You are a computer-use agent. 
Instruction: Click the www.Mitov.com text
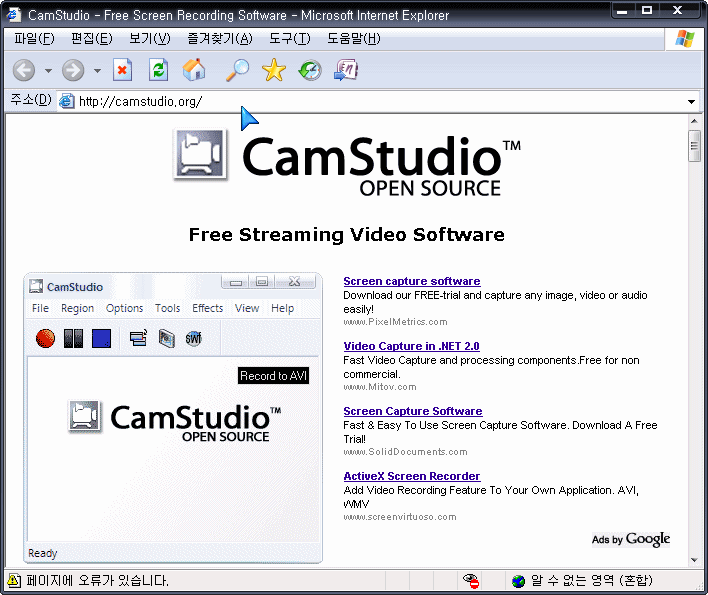click(x=380, y=387)
